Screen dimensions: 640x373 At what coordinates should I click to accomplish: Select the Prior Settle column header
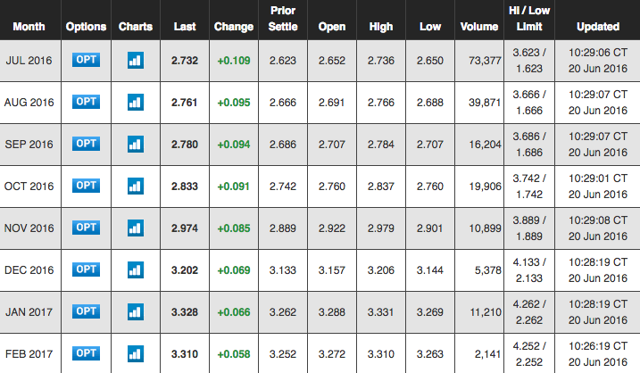click(x=283, y=19)
